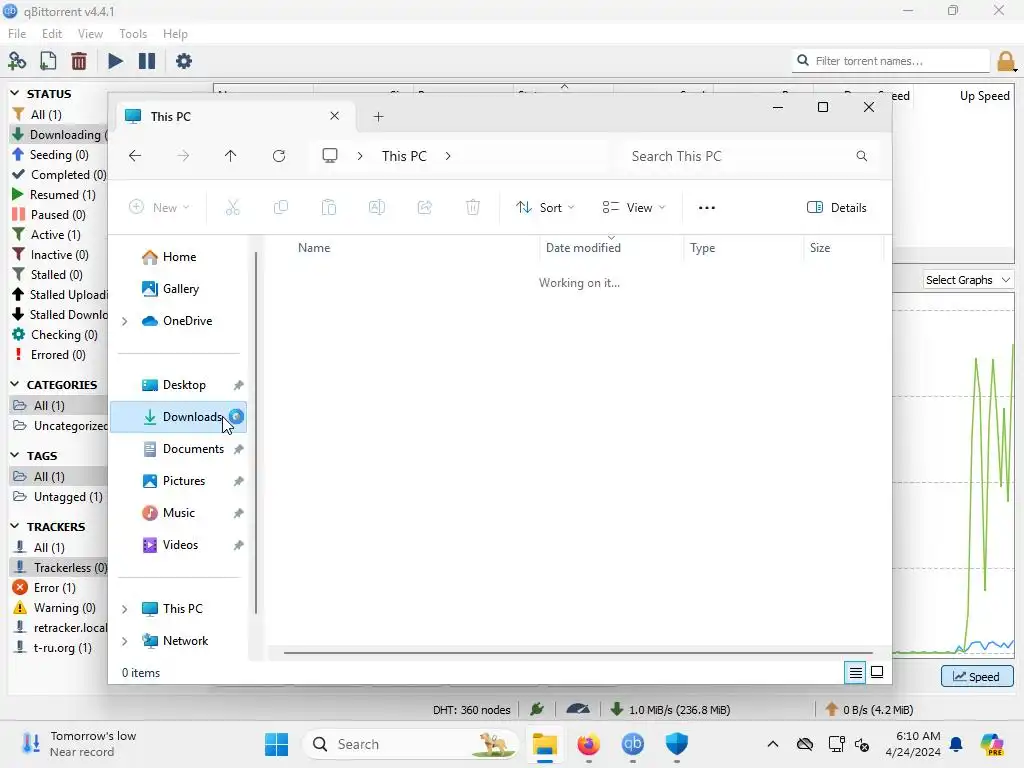Click the red Delete torrent trash icon

[79, 61]
